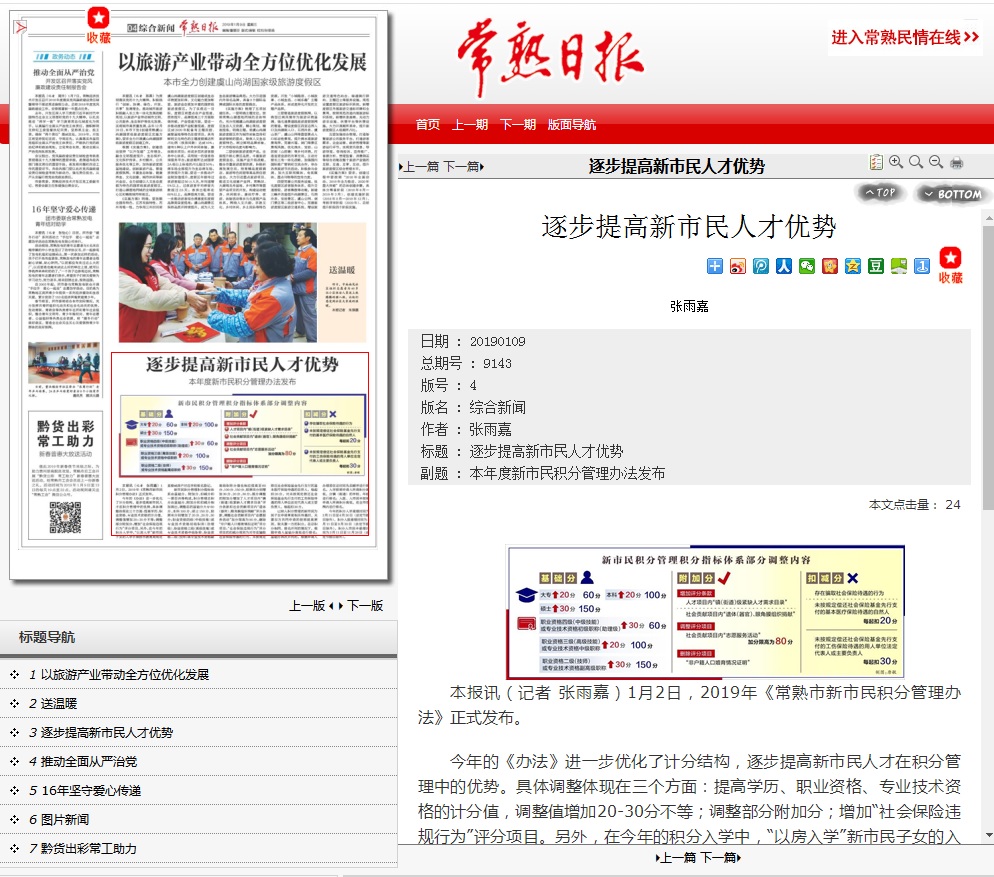Jump to top with the TOP button
994x877 pixels.
pos(881,193)
